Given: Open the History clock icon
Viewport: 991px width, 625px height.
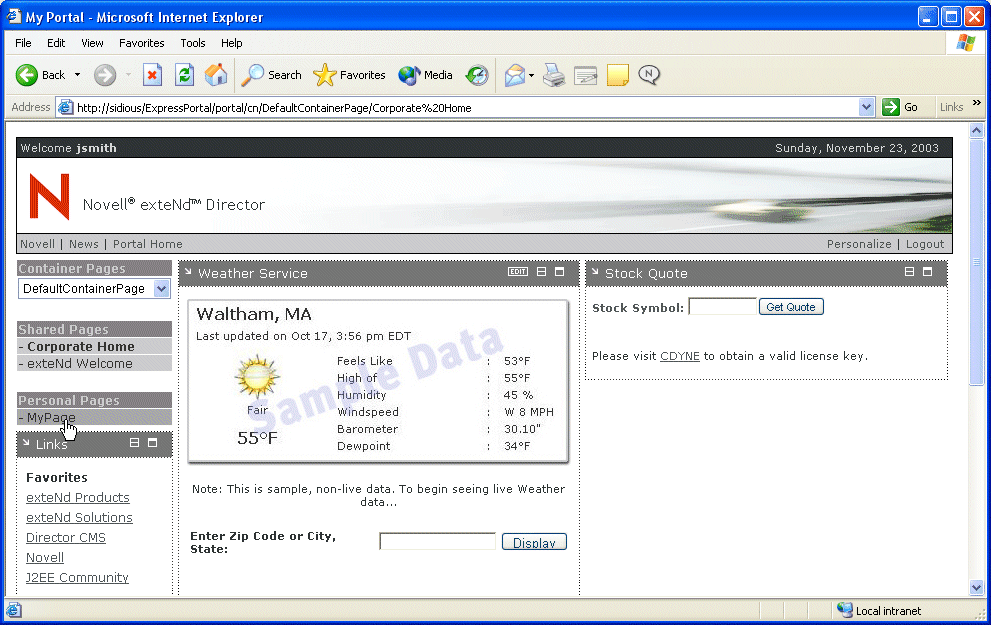Looking at the screenshot, I should click(477, 75).
